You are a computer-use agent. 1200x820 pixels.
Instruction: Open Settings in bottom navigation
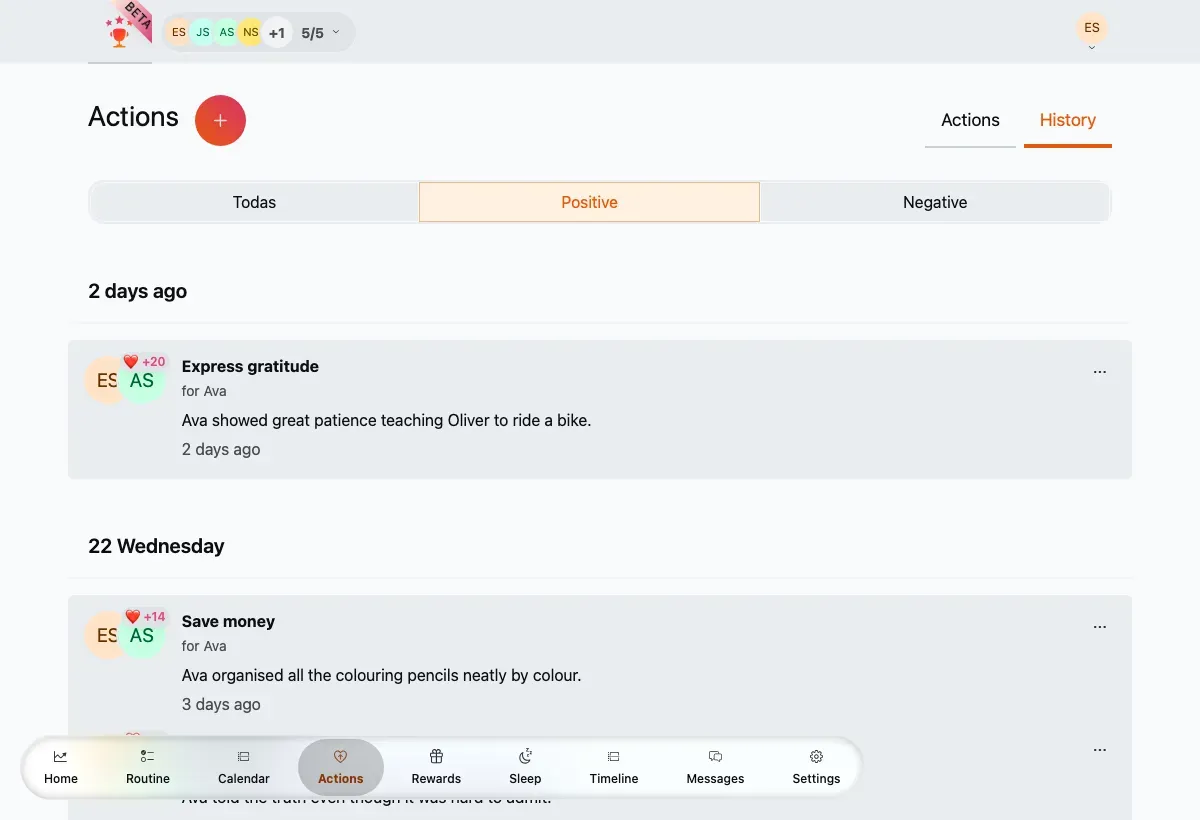pos(816,767)
